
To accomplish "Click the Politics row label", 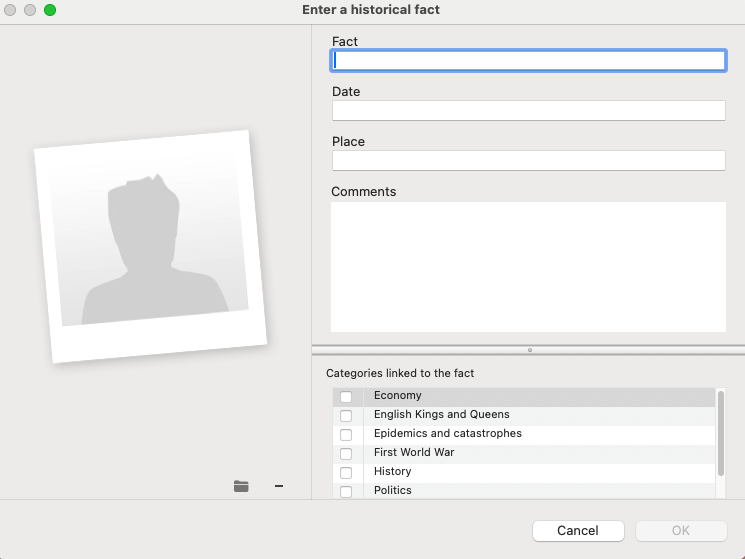I will click(x=392, y=490).
